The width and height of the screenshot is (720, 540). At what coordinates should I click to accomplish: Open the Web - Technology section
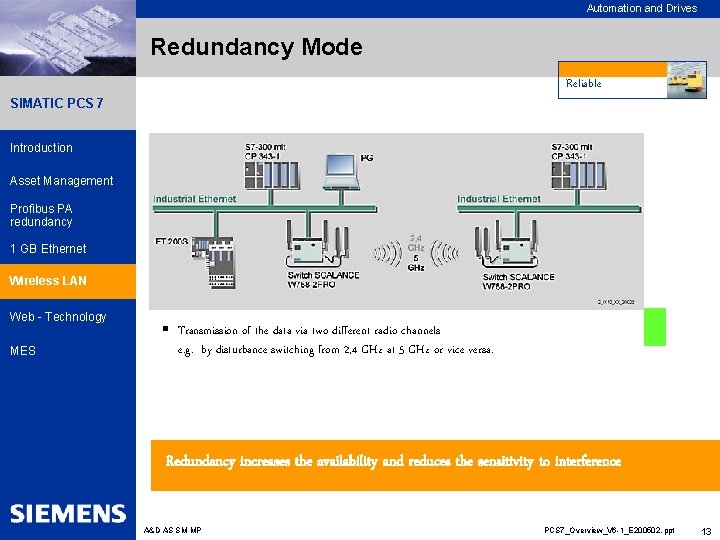click(x=58, y=317)
